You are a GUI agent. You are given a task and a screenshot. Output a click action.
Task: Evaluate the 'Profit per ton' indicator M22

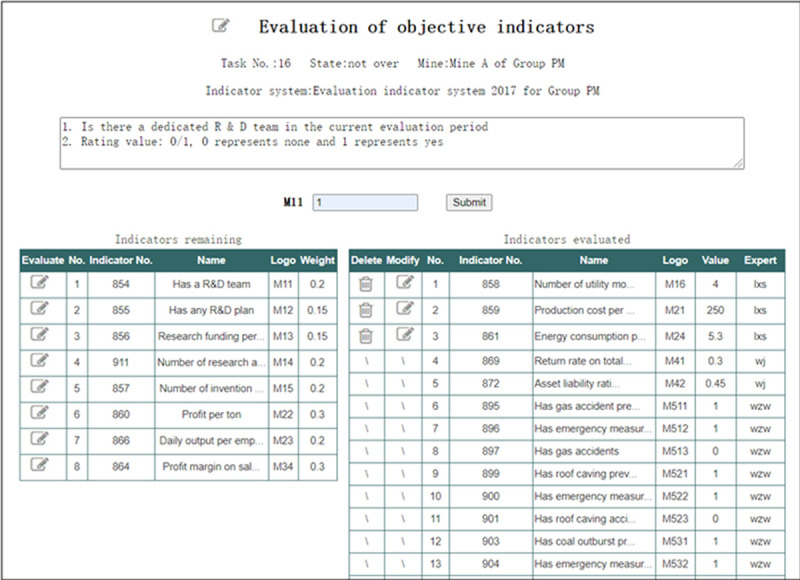pyautogui.click(x=41, y=413)
